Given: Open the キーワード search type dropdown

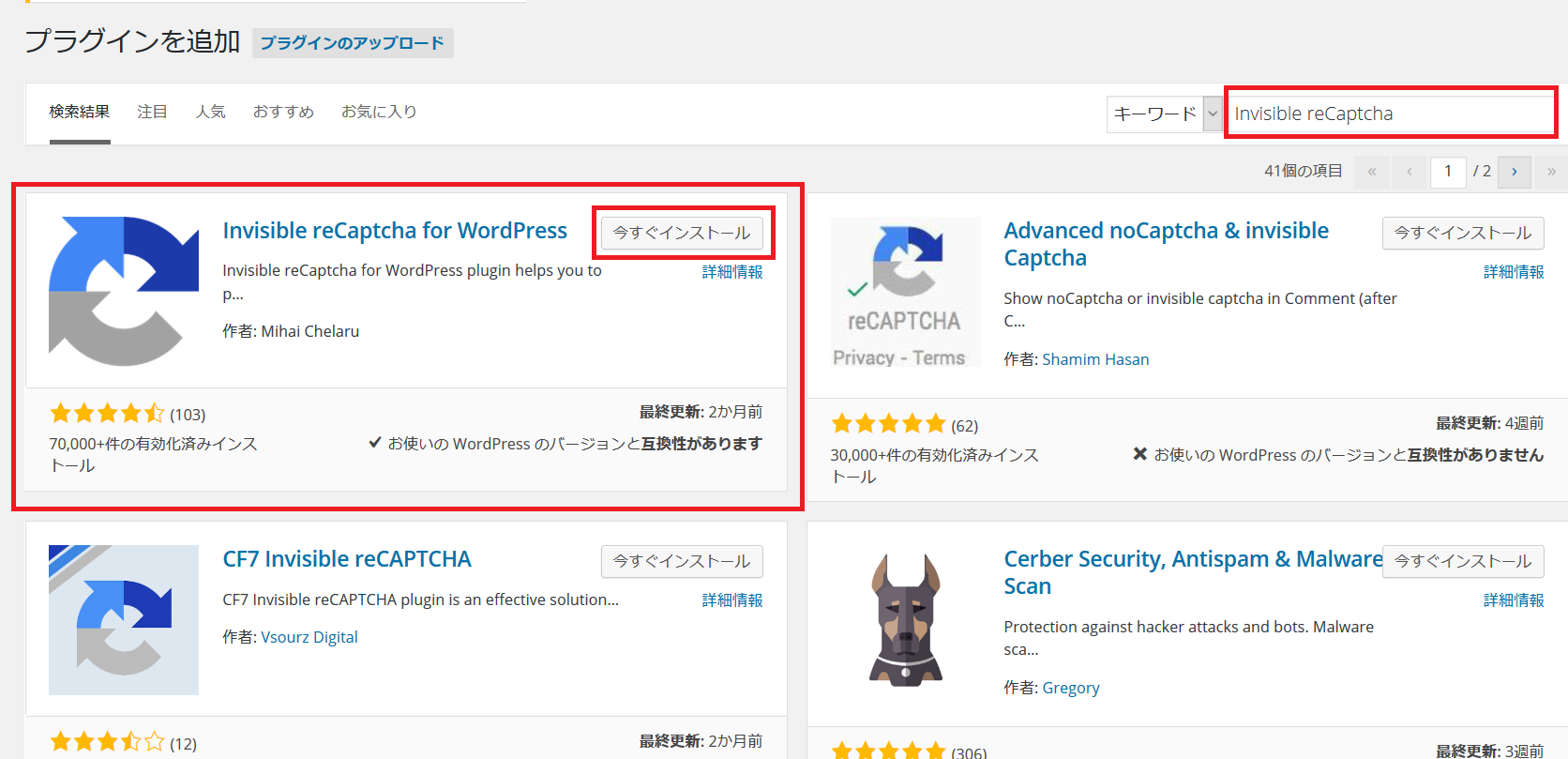Looking at the screenshot, I should coord(1164,114).
